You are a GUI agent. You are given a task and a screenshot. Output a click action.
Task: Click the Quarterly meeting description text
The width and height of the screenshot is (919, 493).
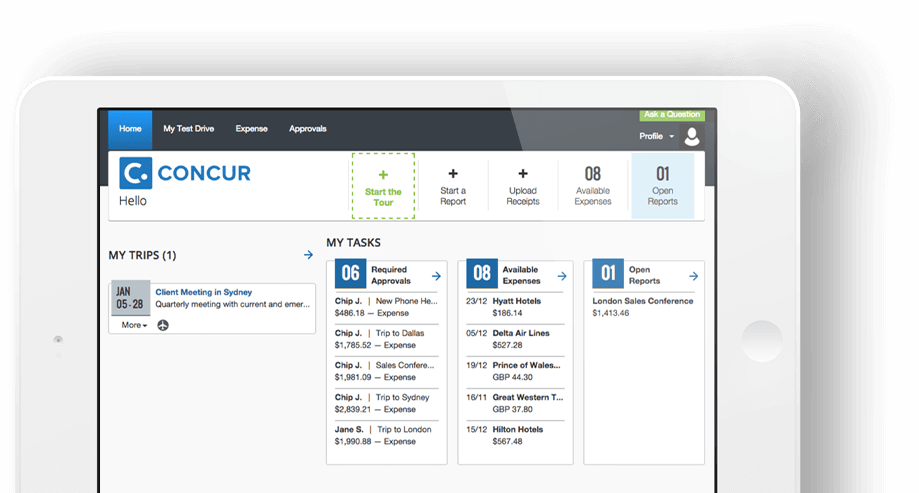[233, 304]
